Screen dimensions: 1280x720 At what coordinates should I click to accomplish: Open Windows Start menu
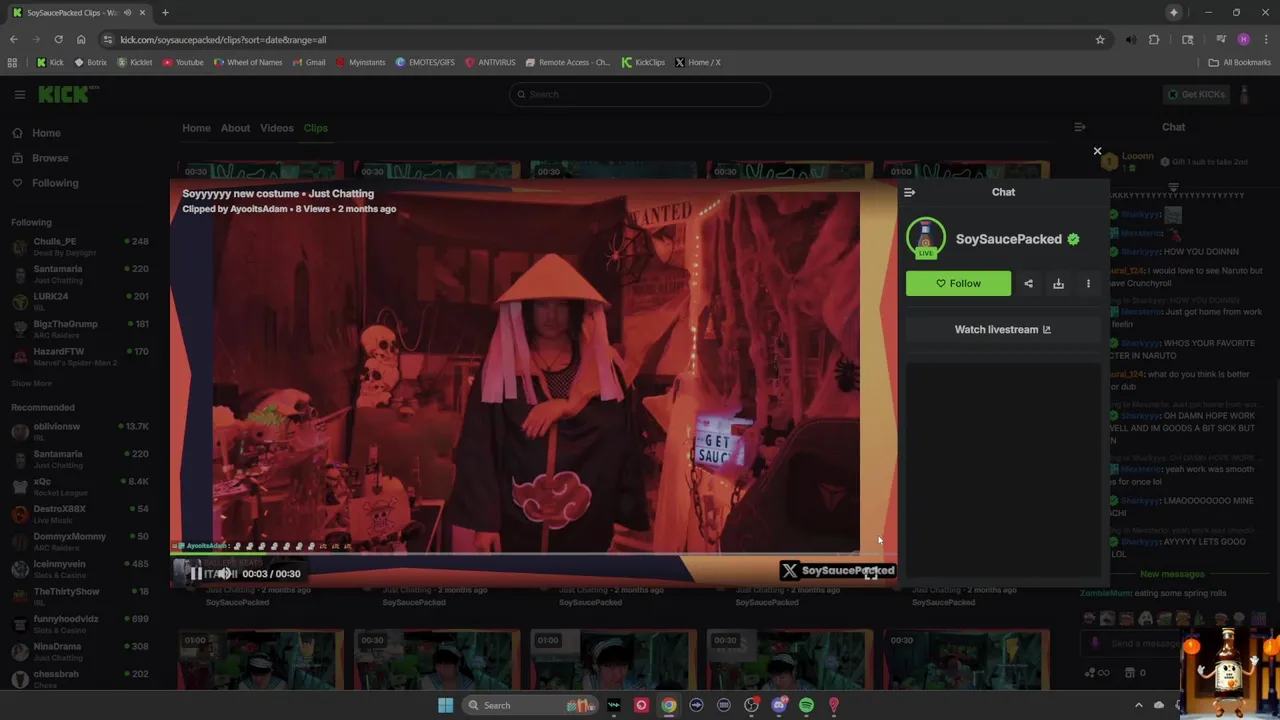pos(445,705)
